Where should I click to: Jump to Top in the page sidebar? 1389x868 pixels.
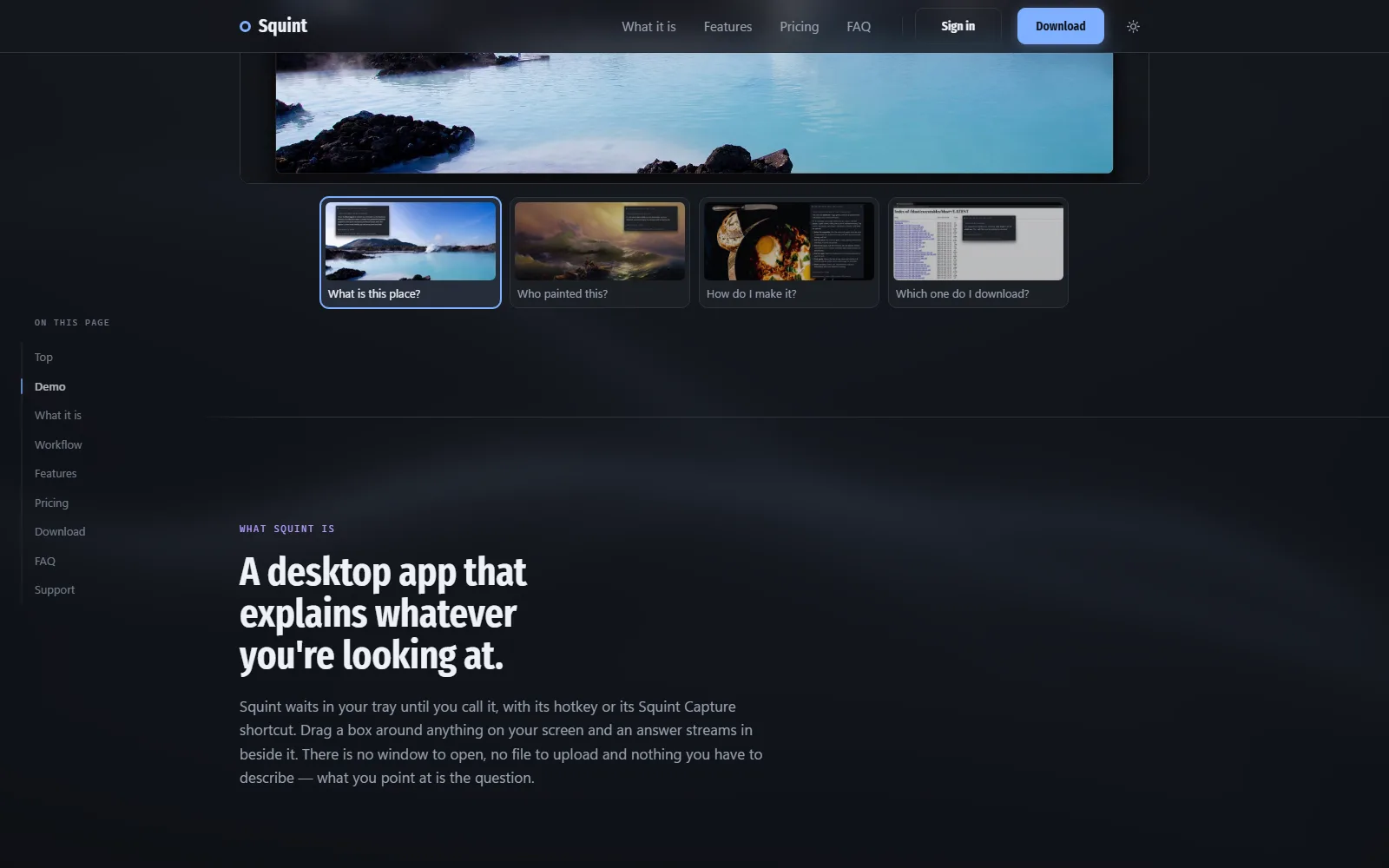tap(43, 358)
